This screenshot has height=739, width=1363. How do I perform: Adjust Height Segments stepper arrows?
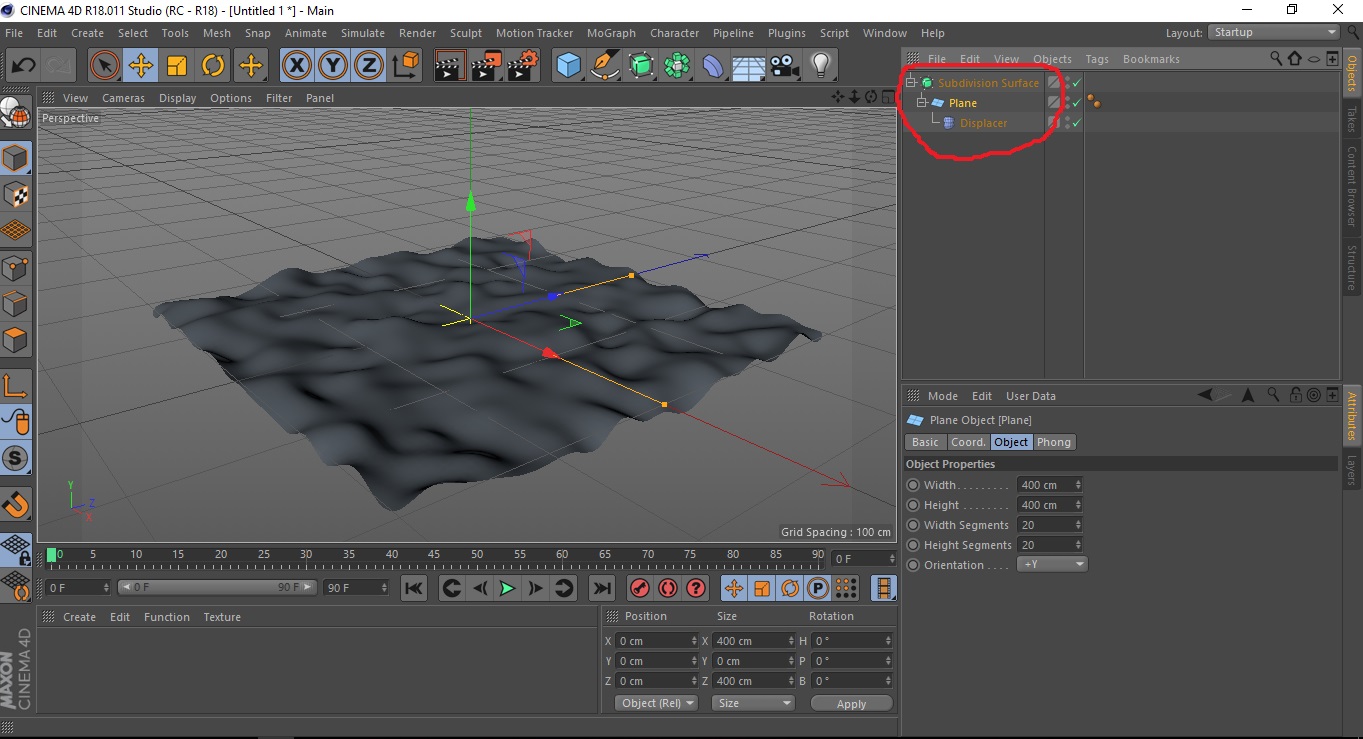1078,545
